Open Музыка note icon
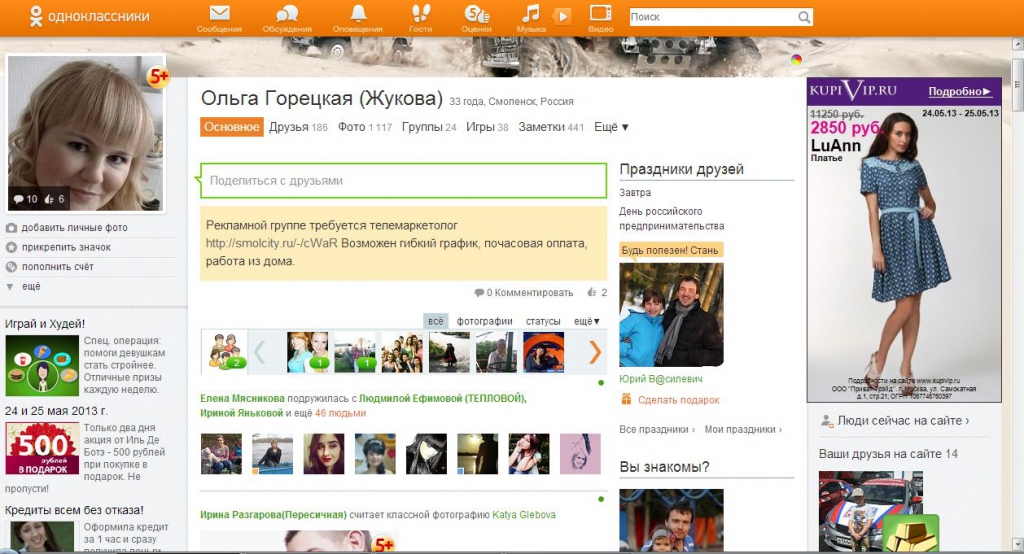The image size is (1024, 554). point(530,13)
